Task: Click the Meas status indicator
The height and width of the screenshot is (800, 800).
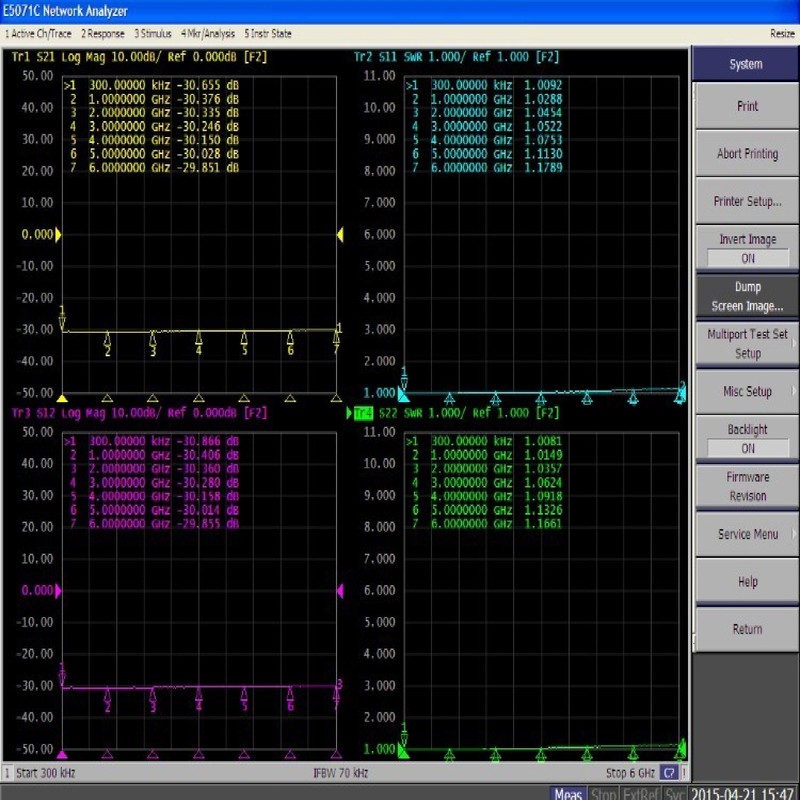Action: (568, 793)
